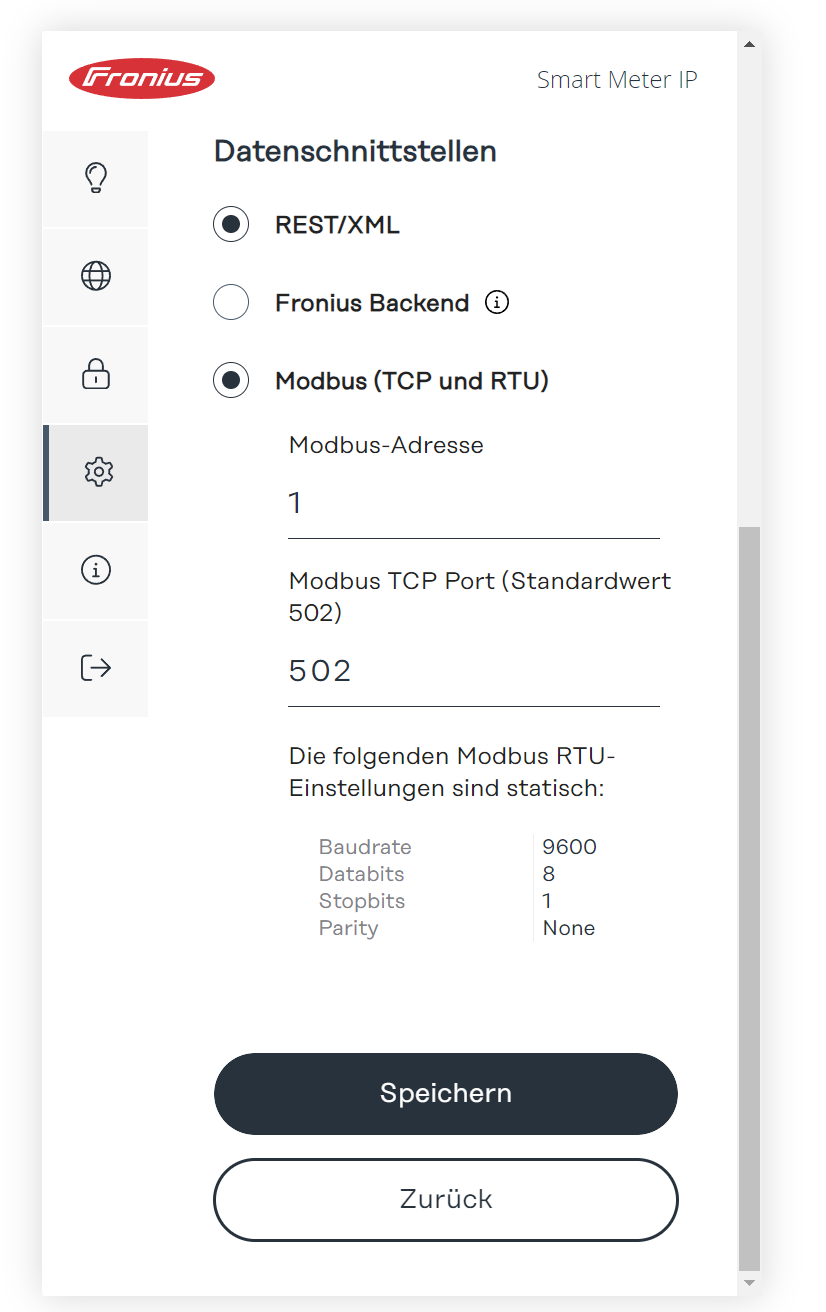This screenshot has height=1312, width=826.
Task: Show info next to Fronius Backend
Action: [x=497, y=302]
